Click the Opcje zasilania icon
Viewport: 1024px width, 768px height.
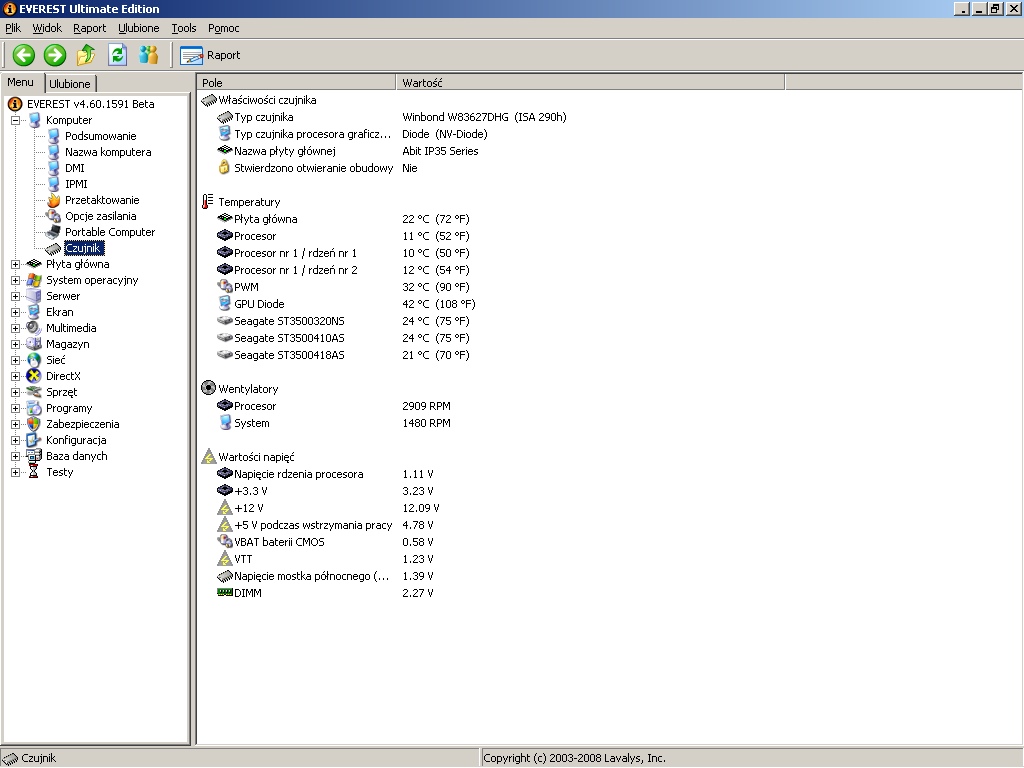pyautogui.click(x=54, y=216)
